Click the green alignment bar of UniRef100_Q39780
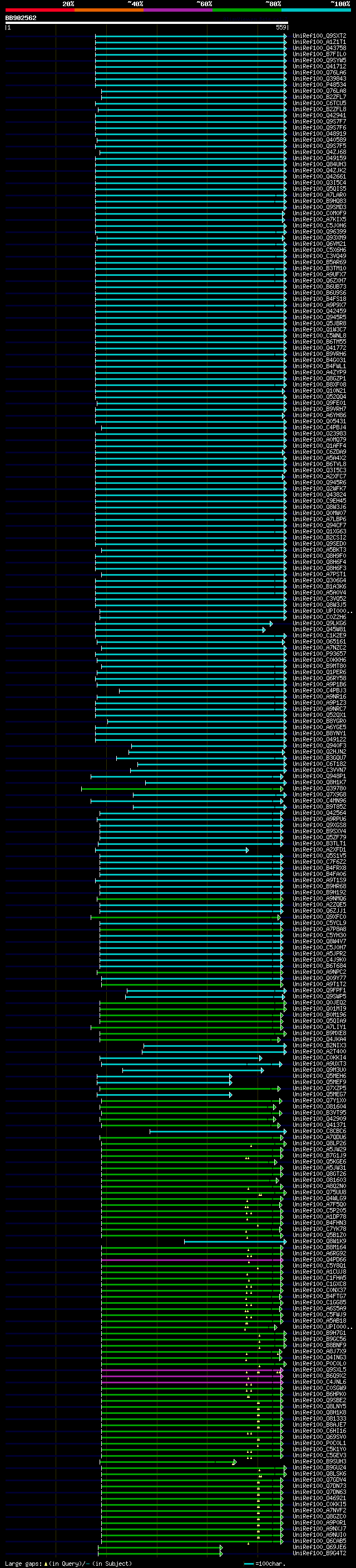Screen dimensions: 356x1568 click(182, 789)
